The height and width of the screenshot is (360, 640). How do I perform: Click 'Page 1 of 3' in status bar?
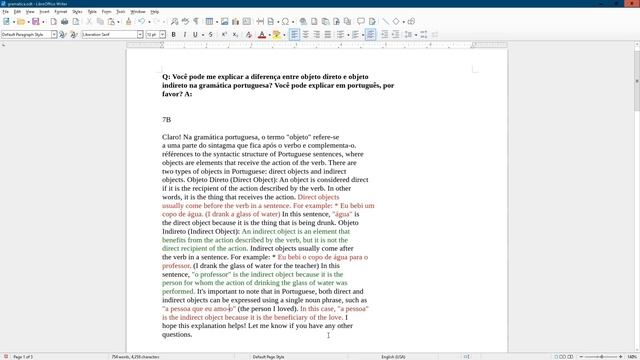(x=23, y=357)
